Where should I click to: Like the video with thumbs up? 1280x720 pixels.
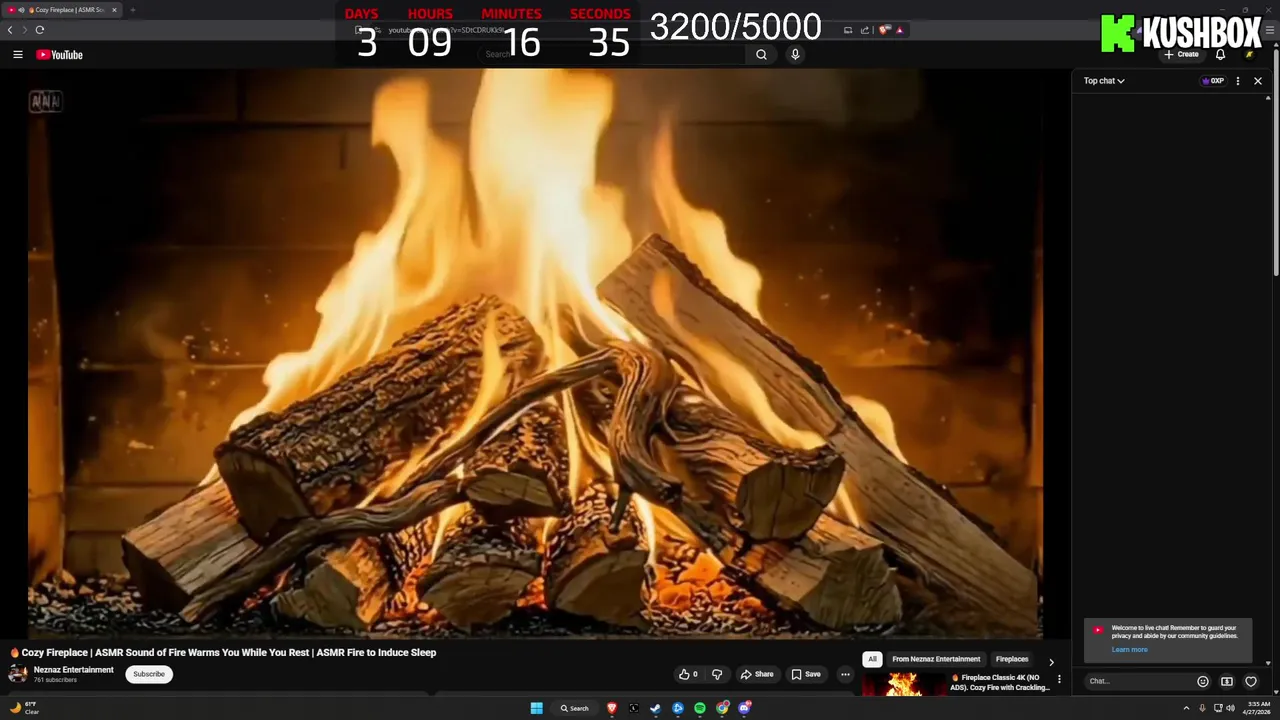[x=688, y=674]
